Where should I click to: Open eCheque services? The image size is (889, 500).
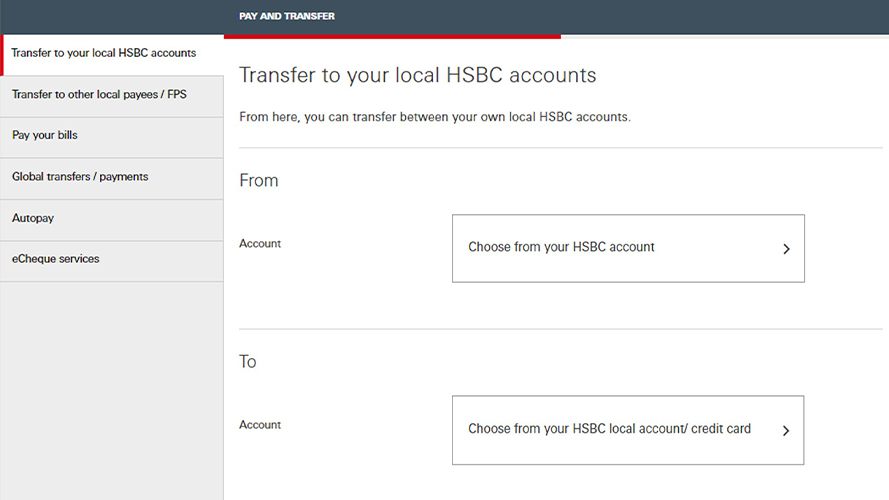tap(112, 261)
